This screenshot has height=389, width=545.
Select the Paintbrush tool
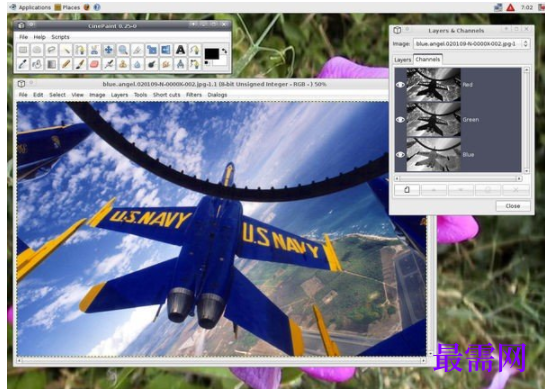coord(80,64)
